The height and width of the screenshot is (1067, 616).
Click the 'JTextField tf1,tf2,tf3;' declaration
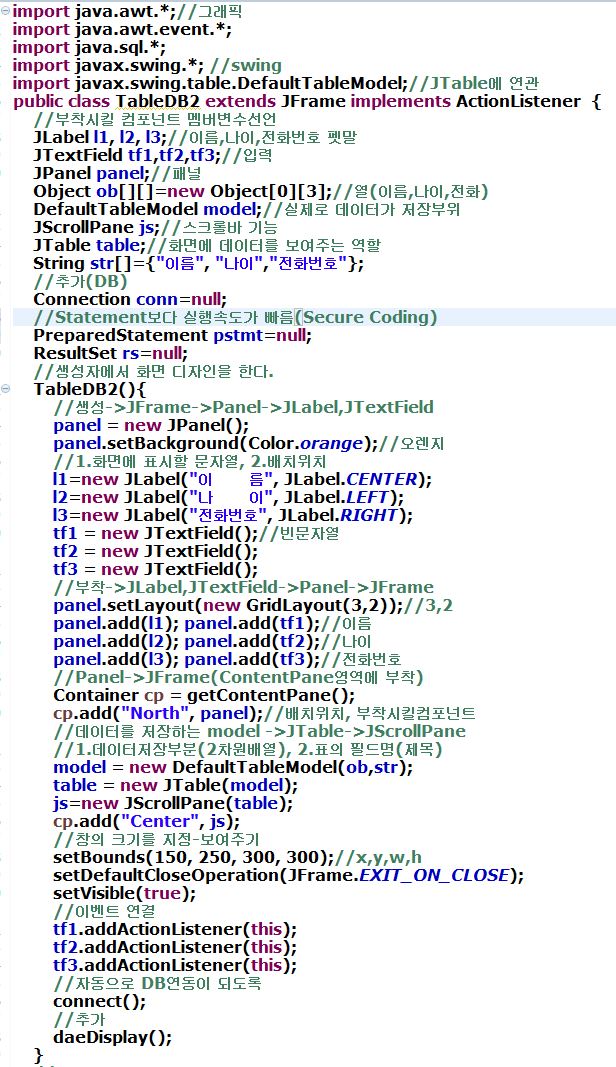point(153,155)
